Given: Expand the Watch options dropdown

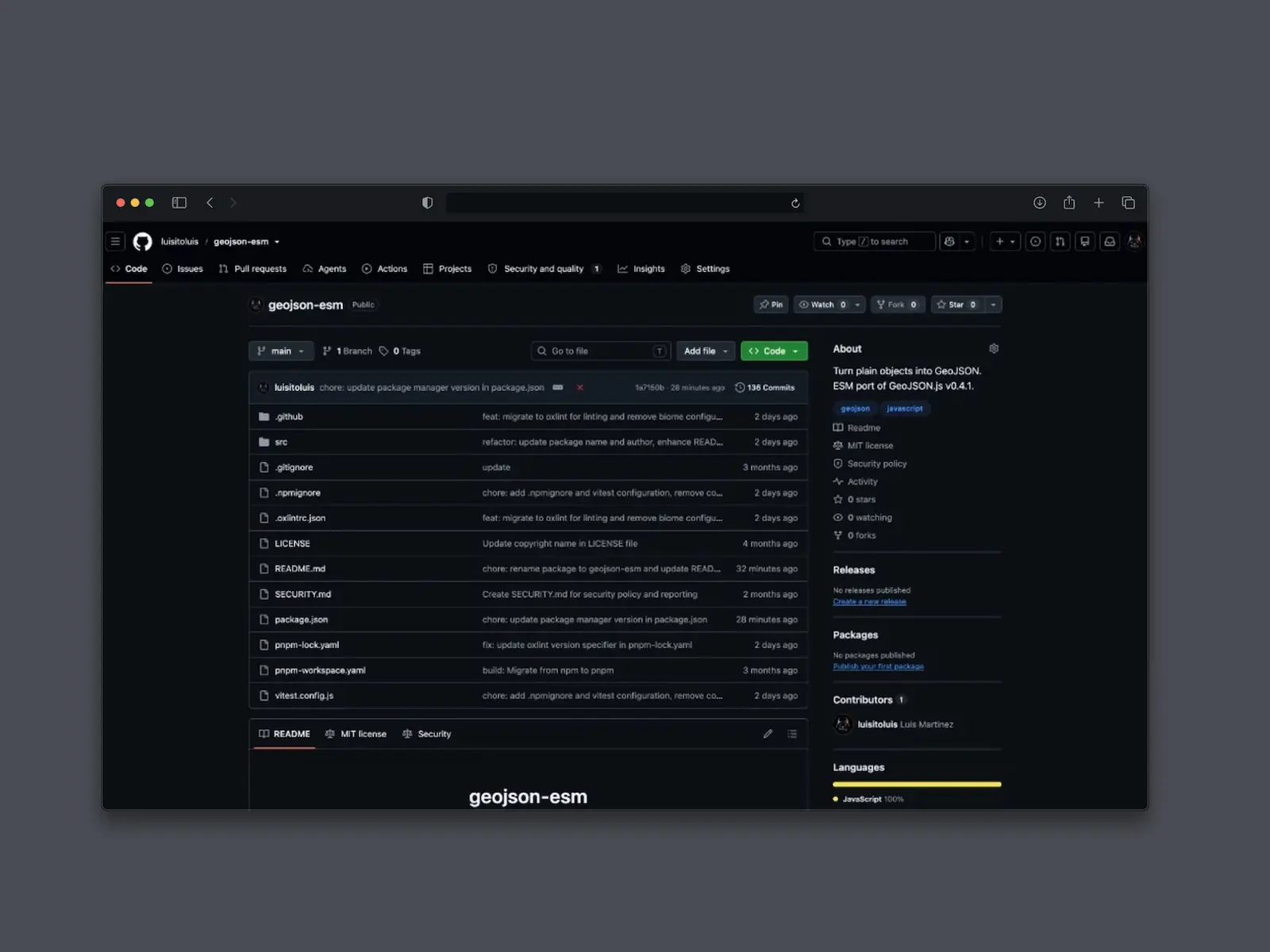Looking at the screenshot, I should (857, 305).
